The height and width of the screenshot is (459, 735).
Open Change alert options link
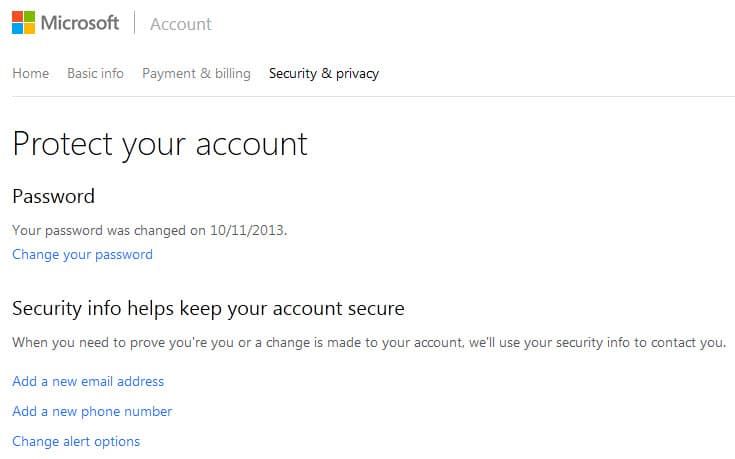click(76, 441)
